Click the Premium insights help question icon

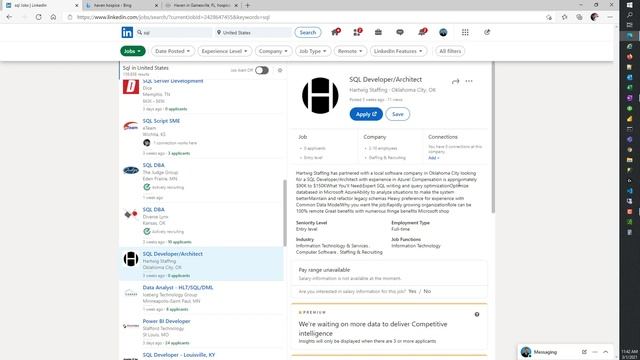tap(477, 314)
